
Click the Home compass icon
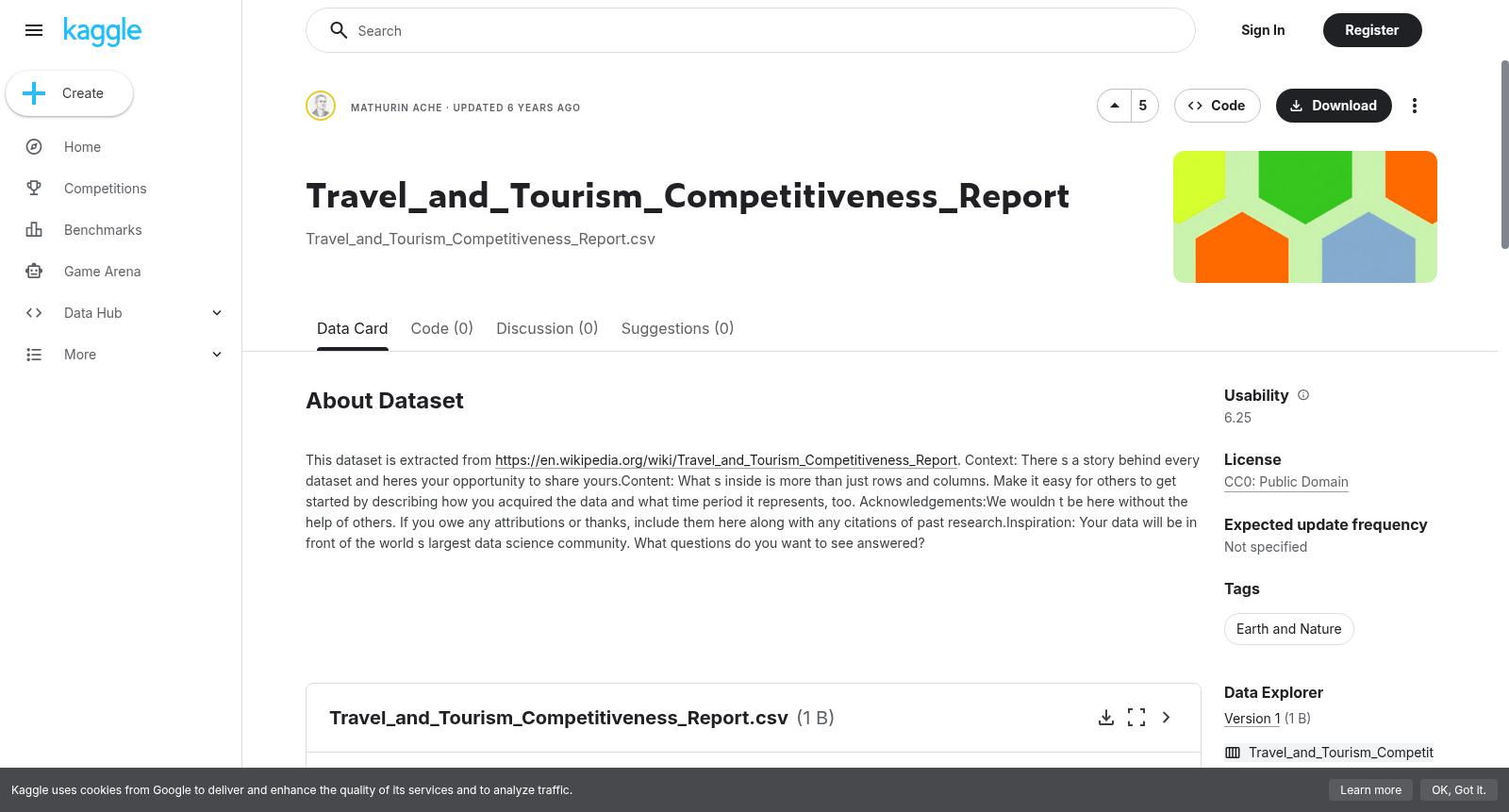click(34, 147)
